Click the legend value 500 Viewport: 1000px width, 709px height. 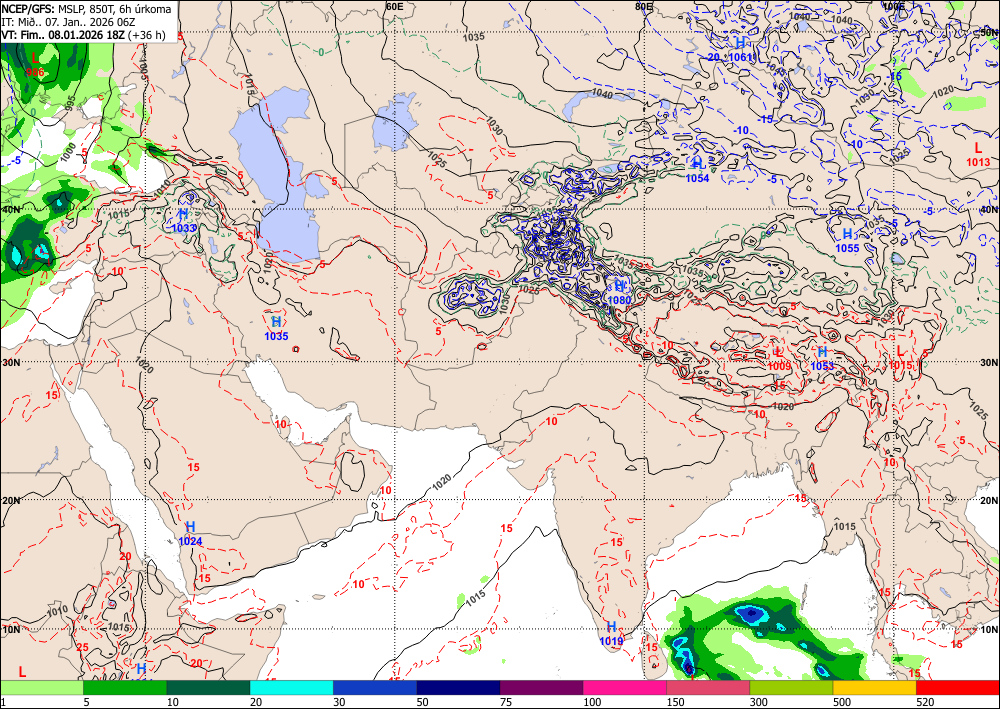pyautogui.click(x=841, y=702)
